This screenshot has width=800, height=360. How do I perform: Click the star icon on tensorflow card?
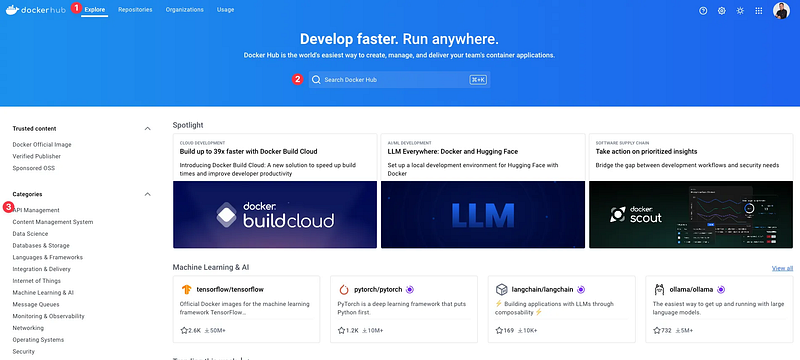click(x=184, y=330)
